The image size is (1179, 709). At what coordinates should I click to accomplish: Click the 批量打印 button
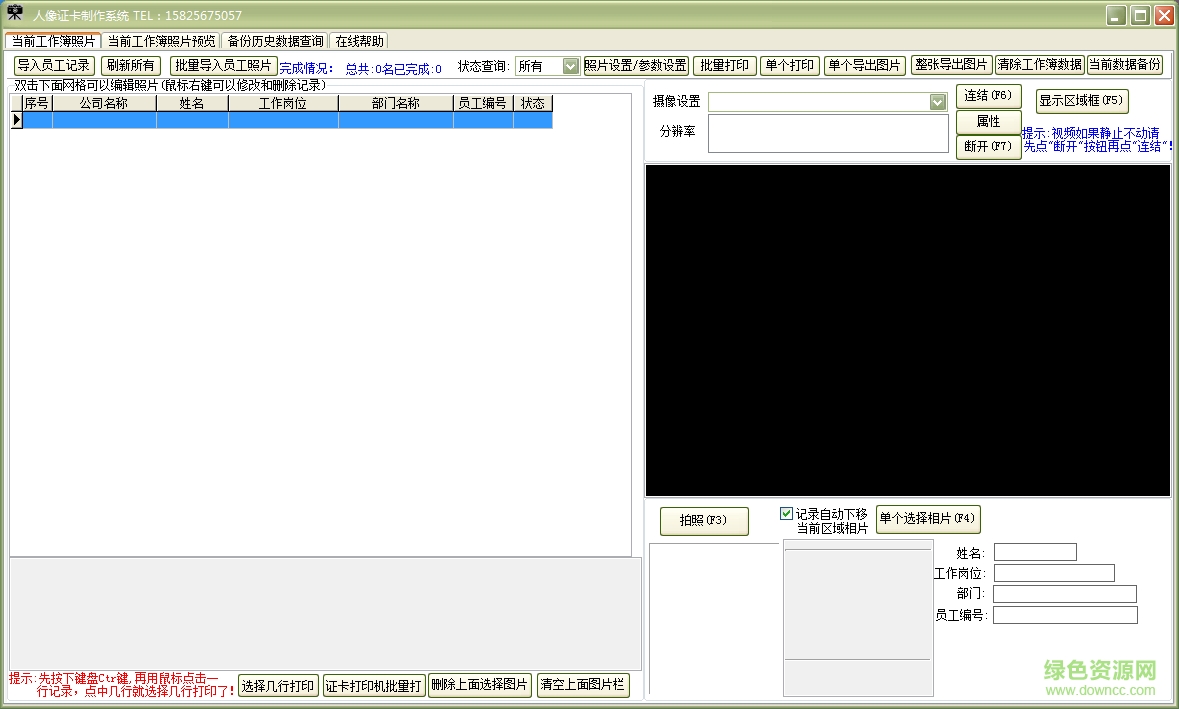[x=724, y=66]
